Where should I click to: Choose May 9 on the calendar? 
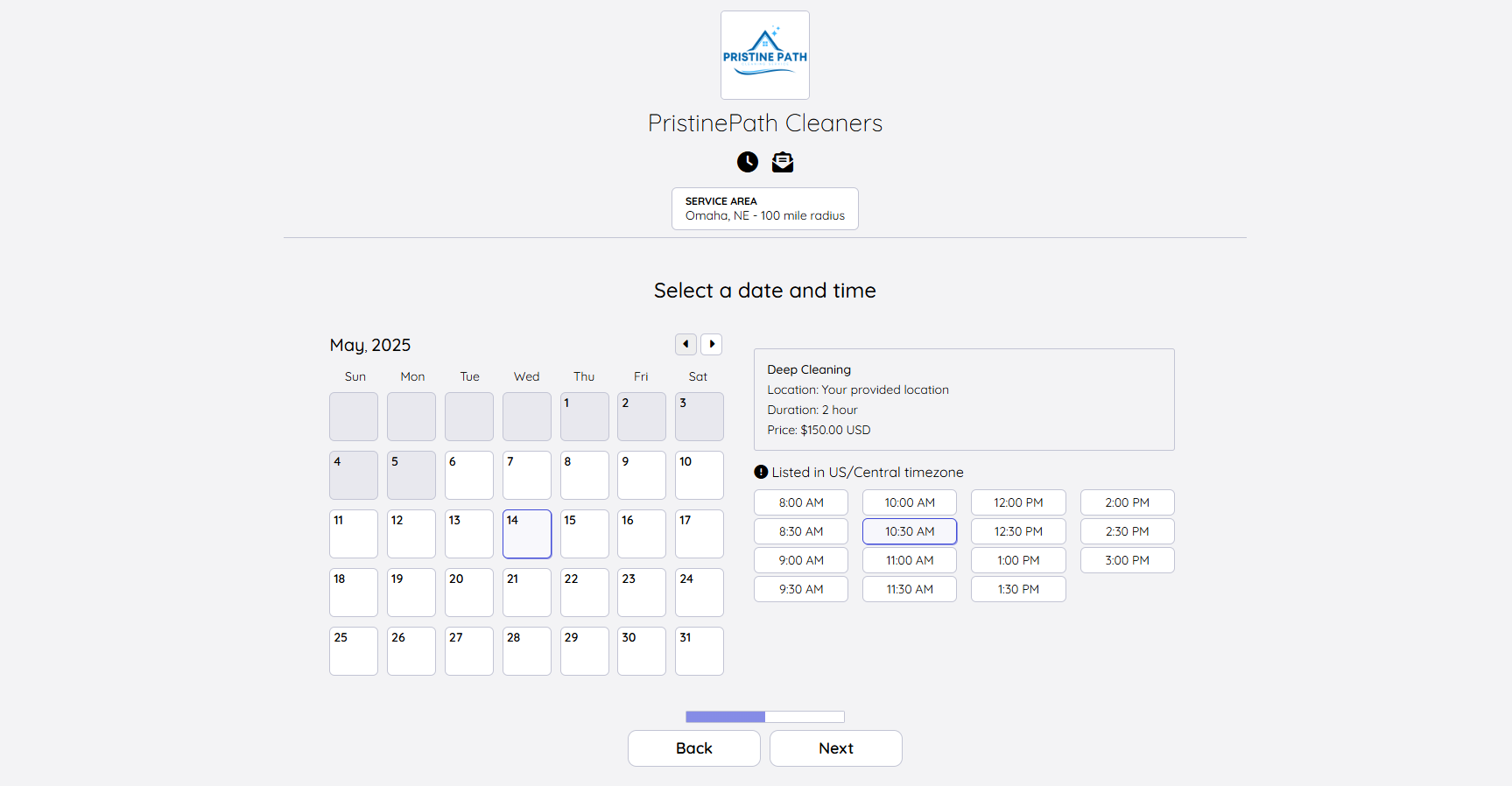tap(642, 475)
